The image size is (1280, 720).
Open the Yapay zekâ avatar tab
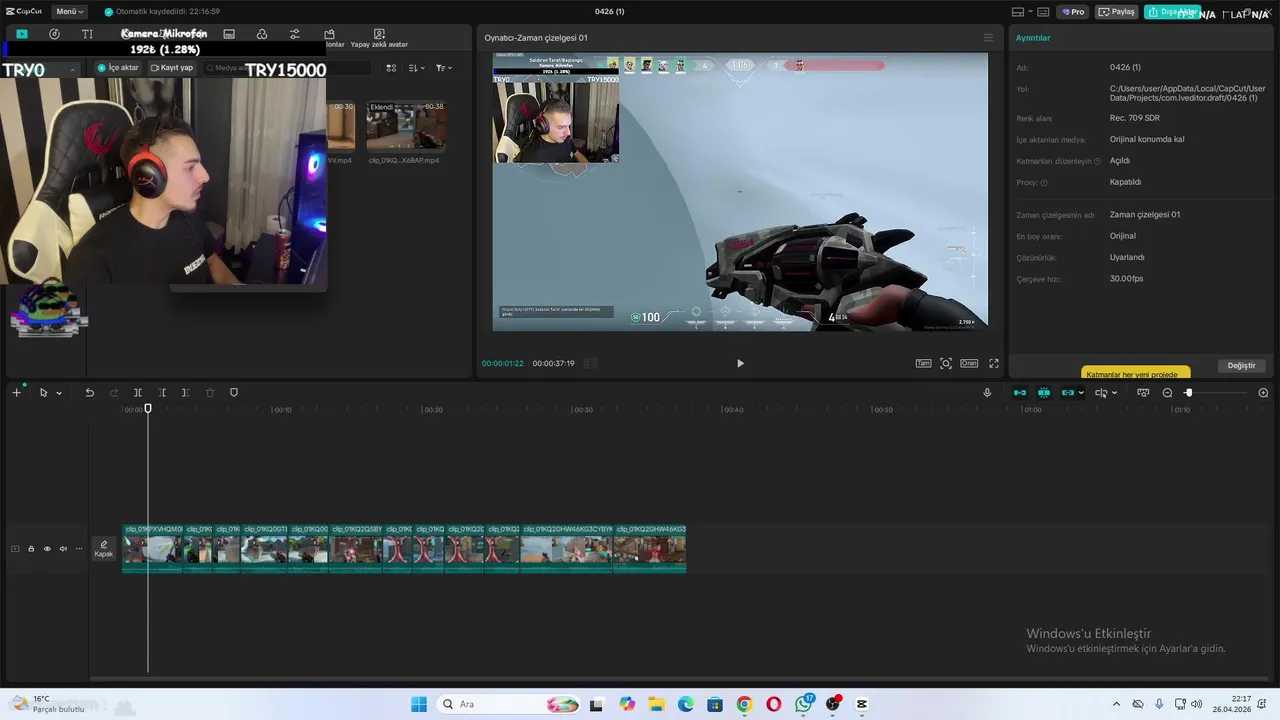click(x=379, y=38)
